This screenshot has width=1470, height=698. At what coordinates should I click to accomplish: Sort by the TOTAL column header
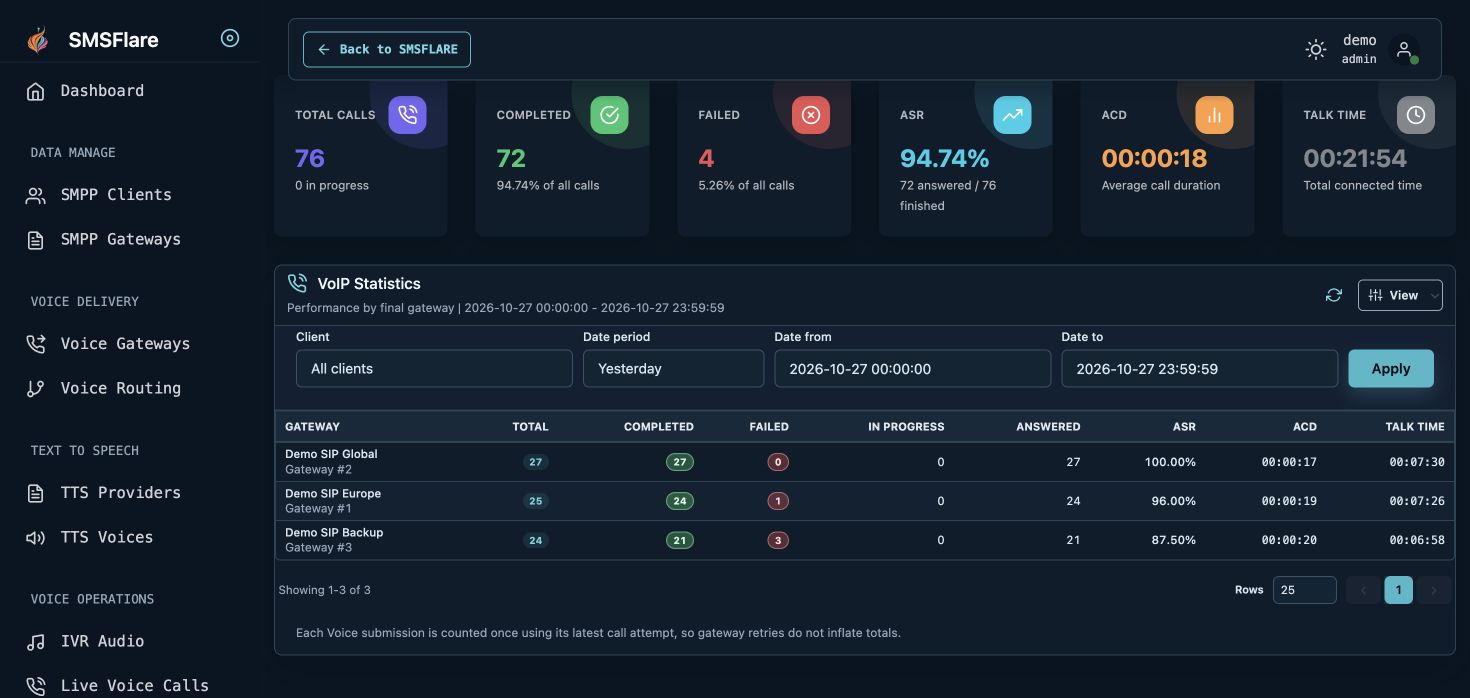pos(530,426)
